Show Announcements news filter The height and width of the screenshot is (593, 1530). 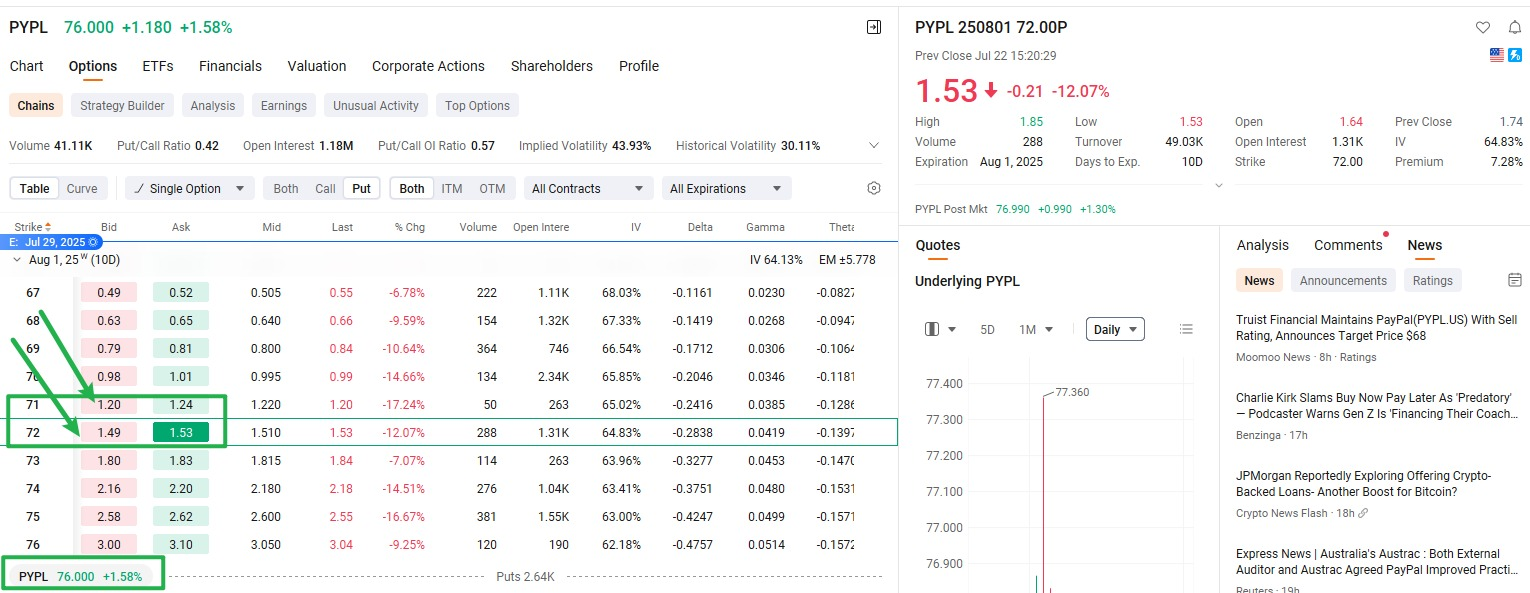pyautogui.click(x=1343, y=280)
